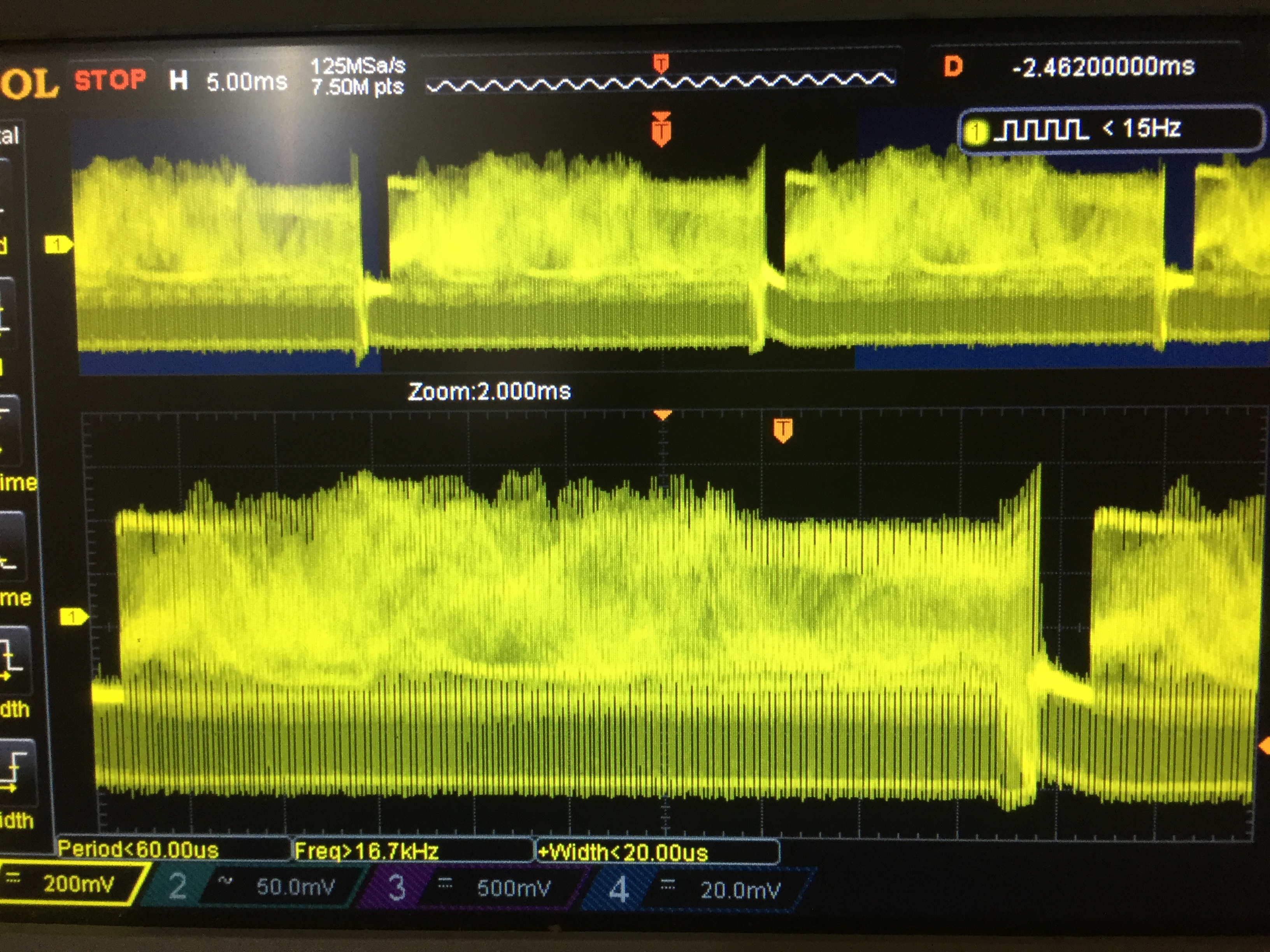Click the orange D delay indicator

(x=953, y=66)
